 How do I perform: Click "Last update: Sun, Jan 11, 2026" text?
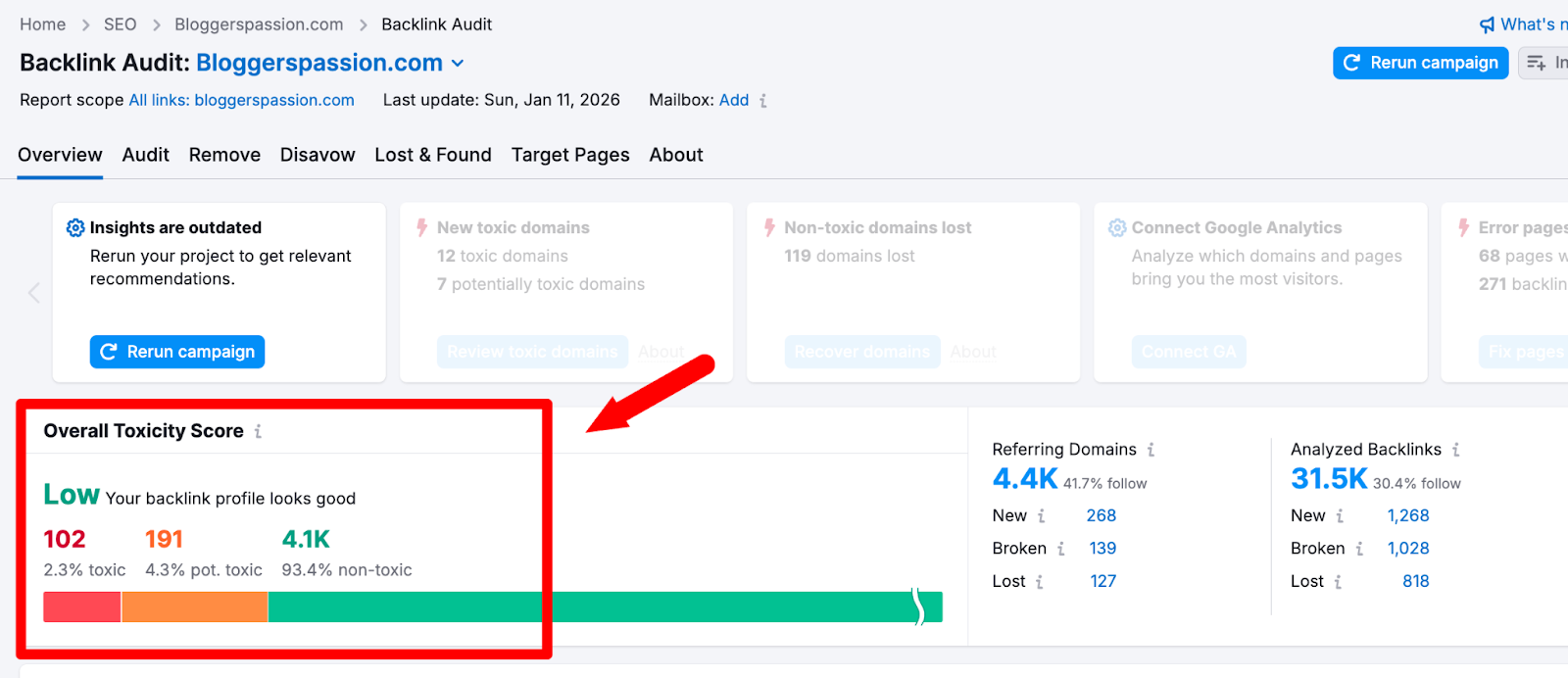(502, 100)
